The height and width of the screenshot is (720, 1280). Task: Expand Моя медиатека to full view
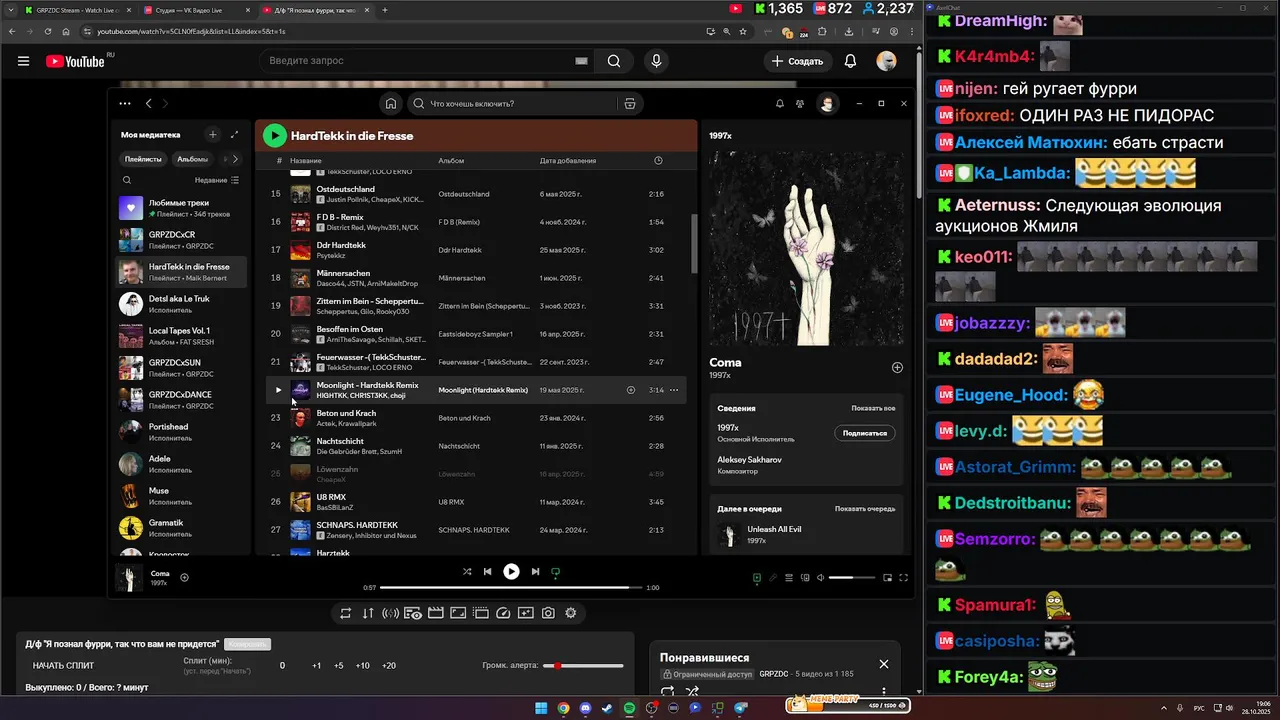coord(235,134)
